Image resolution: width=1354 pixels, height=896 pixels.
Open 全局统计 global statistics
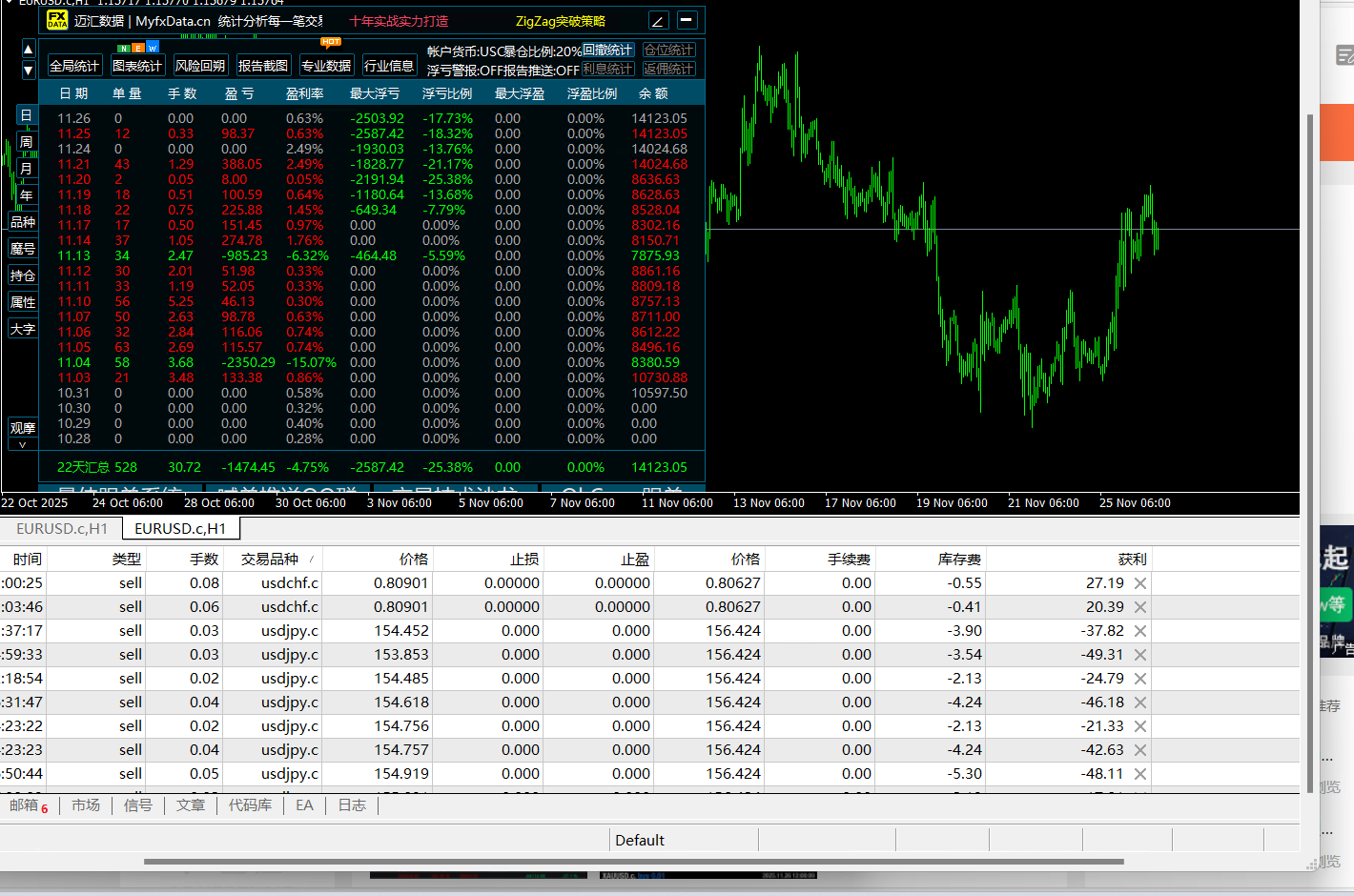[x=74, y=66]
